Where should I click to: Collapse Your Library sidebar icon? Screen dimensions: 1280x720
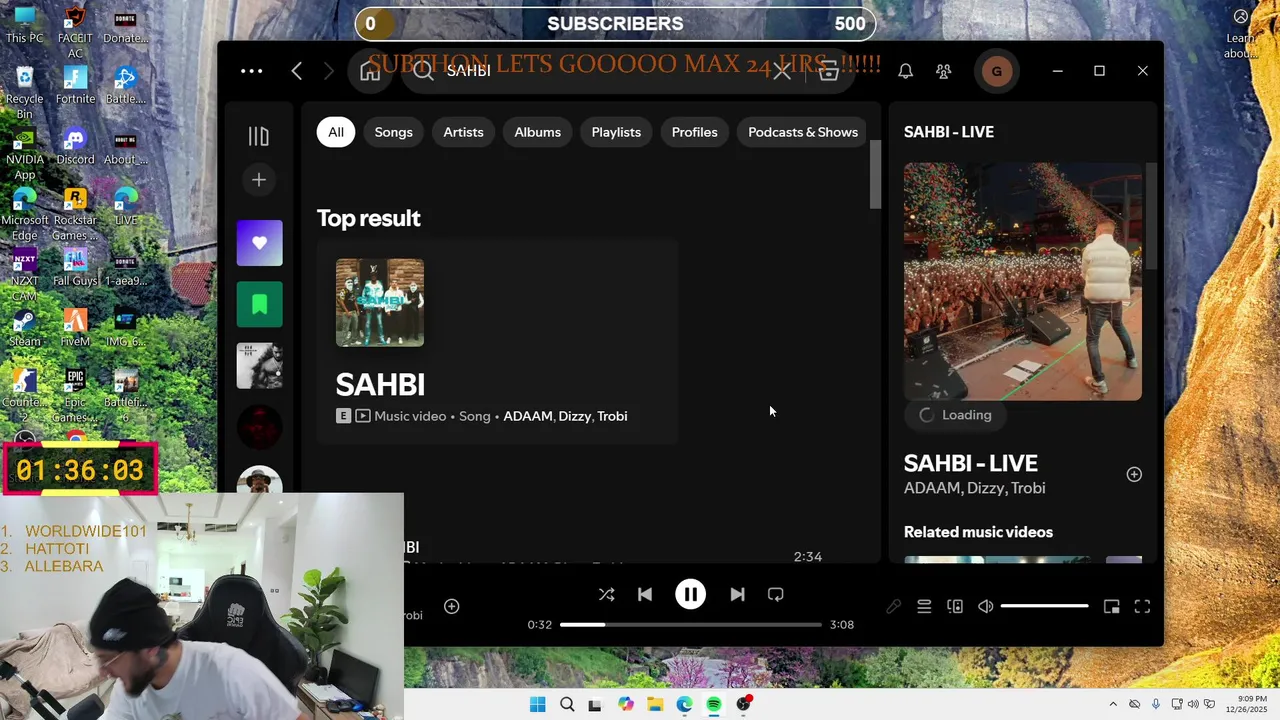(x=259, y=136)
